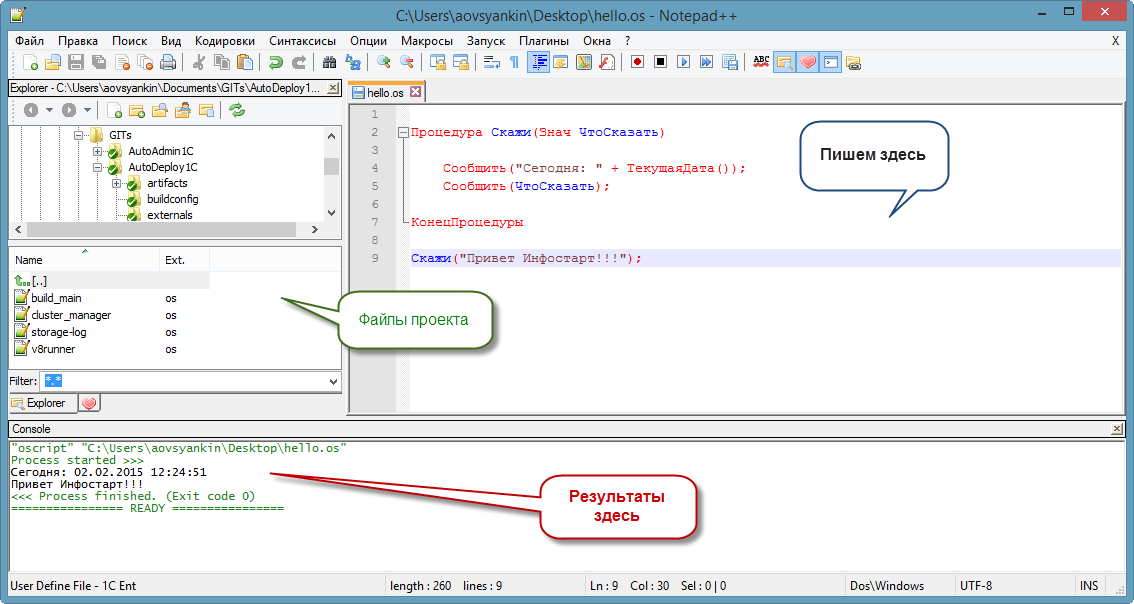Switch to the hello.os document tab

tap(386, 92)
